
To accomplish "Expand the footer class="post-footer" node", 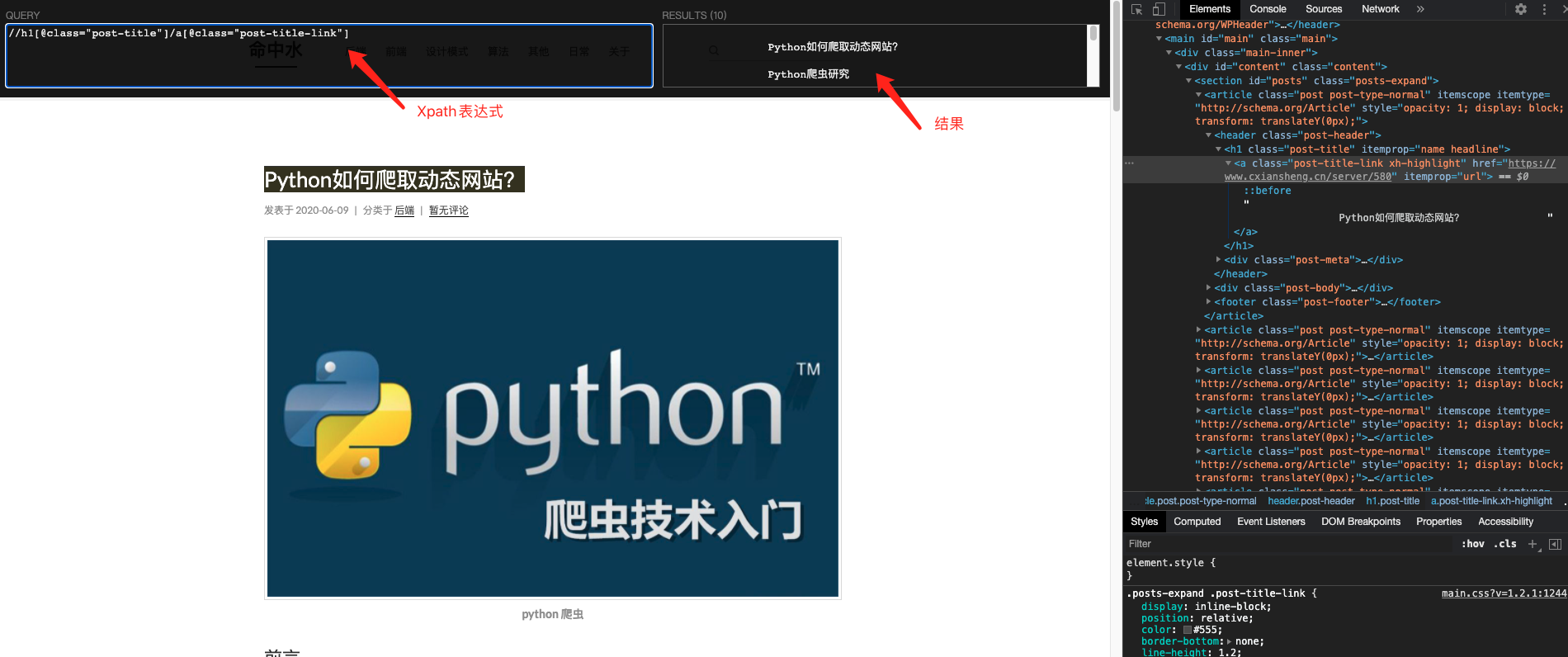I will pos(1208,302).
